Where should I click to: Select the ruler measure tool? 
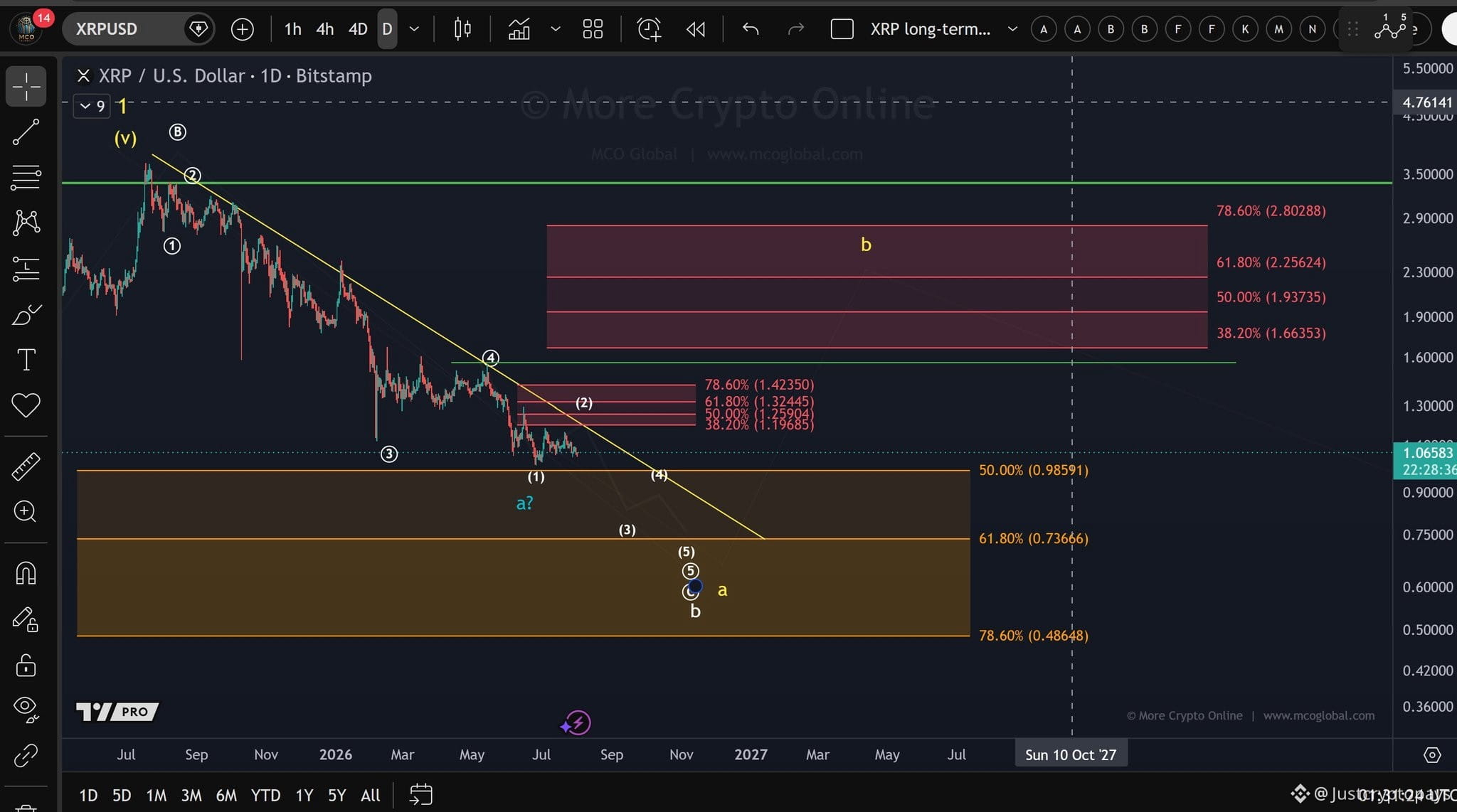point(26,466)
